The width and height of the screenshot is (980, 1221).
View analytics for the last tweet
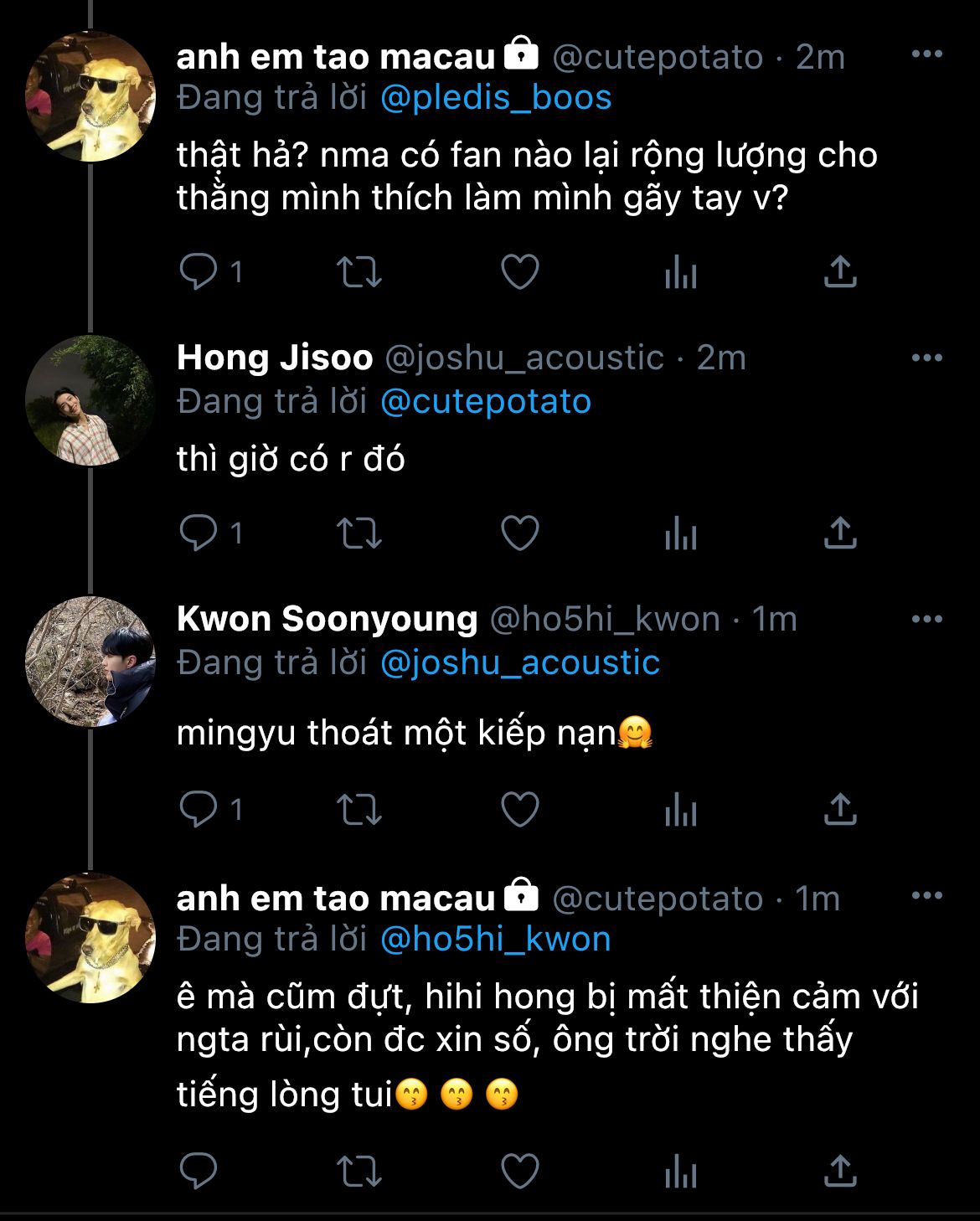tap(680, 1171)
